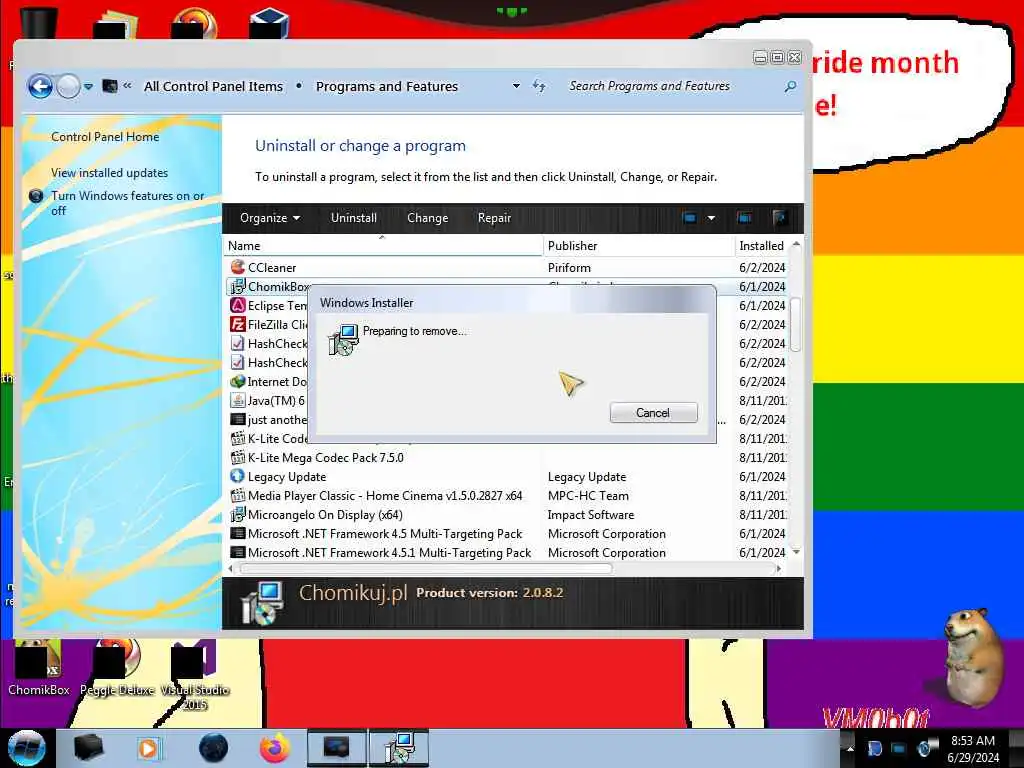Click the Piriform publisher cell

569,268
